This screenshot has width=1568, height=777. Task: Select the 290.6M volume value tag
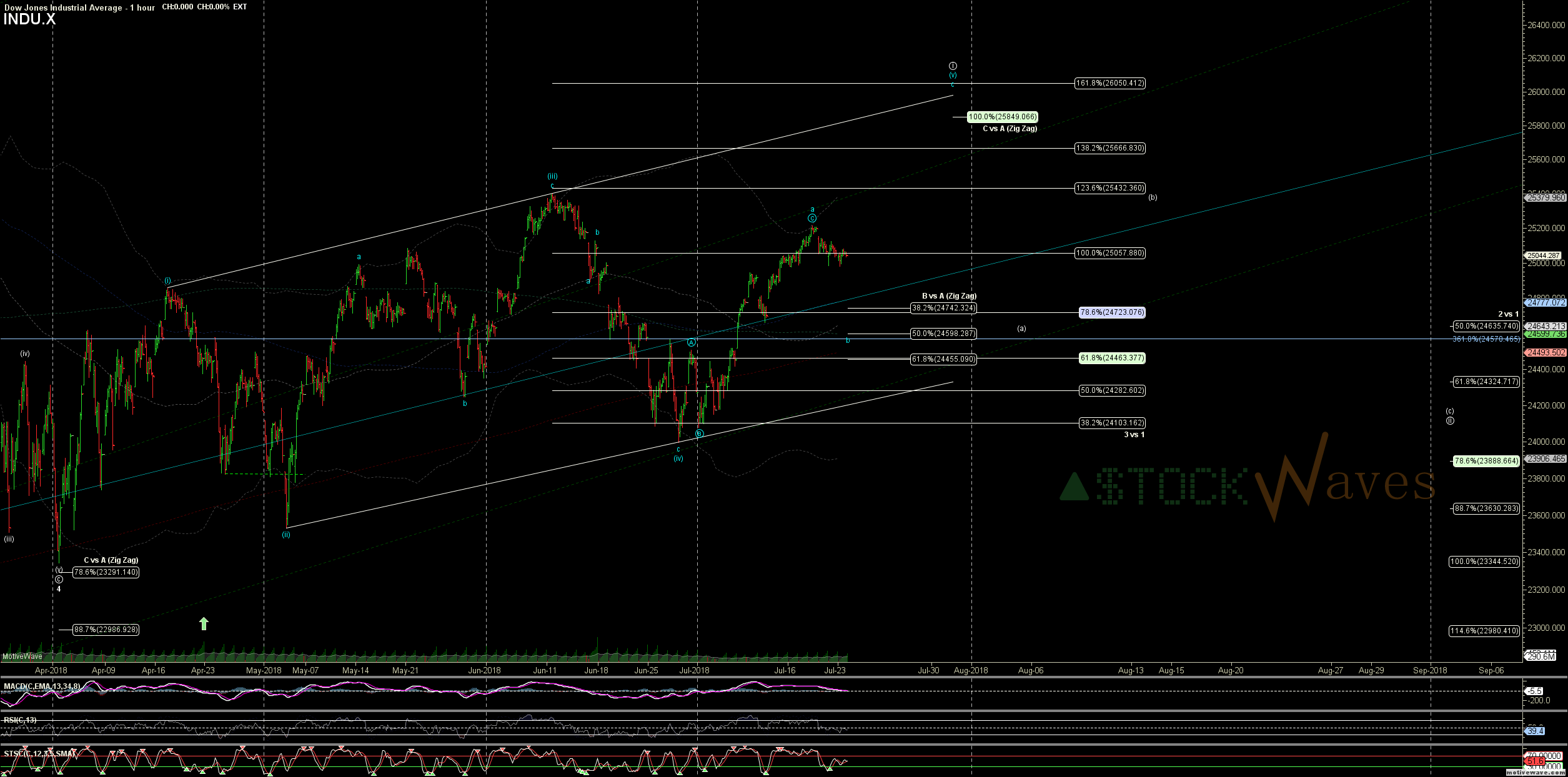click(x=1541, y=656)
